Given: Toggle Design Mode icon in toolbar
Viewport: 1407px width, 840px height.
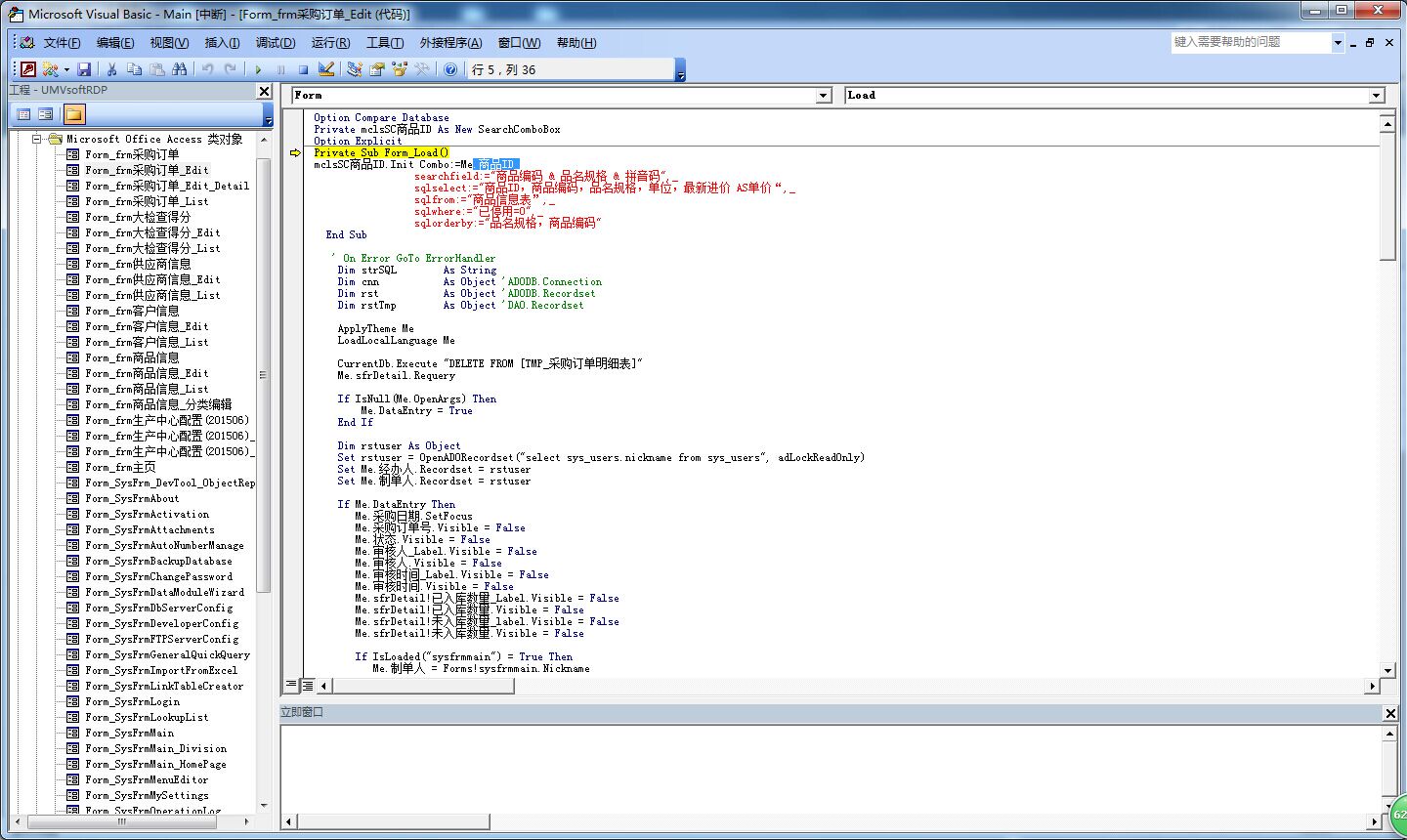Looking at the screenshot, I should pos(326,69).
